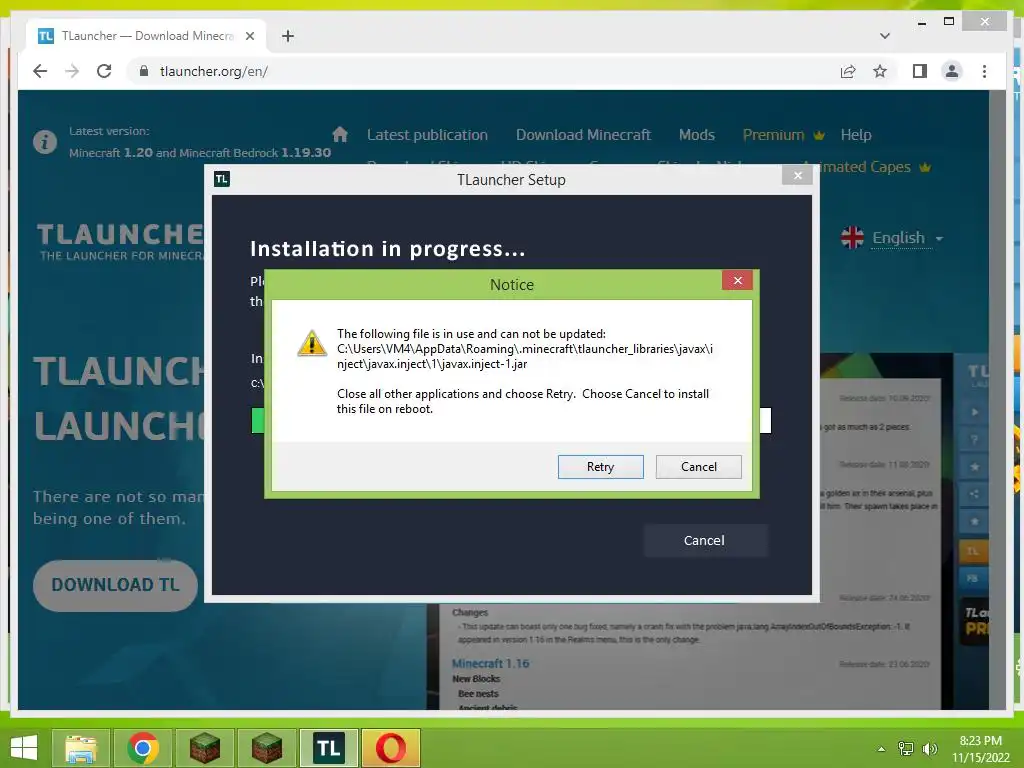This screenshot has width=1024, height=768.
Task: Select the TLauncher Download Minecraft tab
Action: click(x=146, y=36)
